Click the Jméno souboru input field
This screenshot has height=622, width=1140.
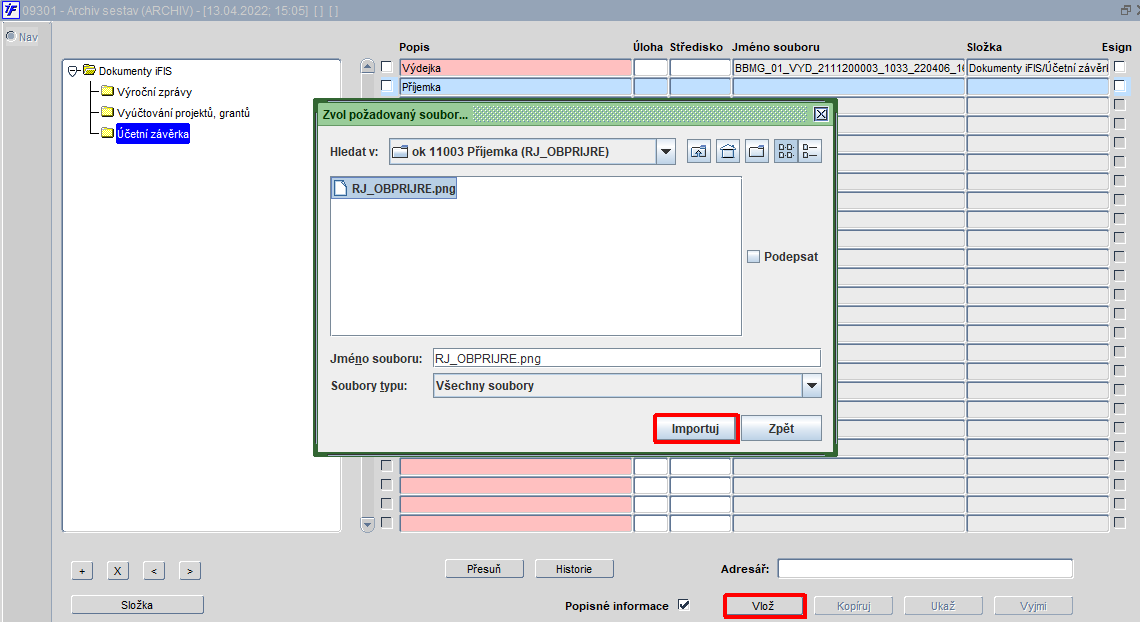coord(627,358)
